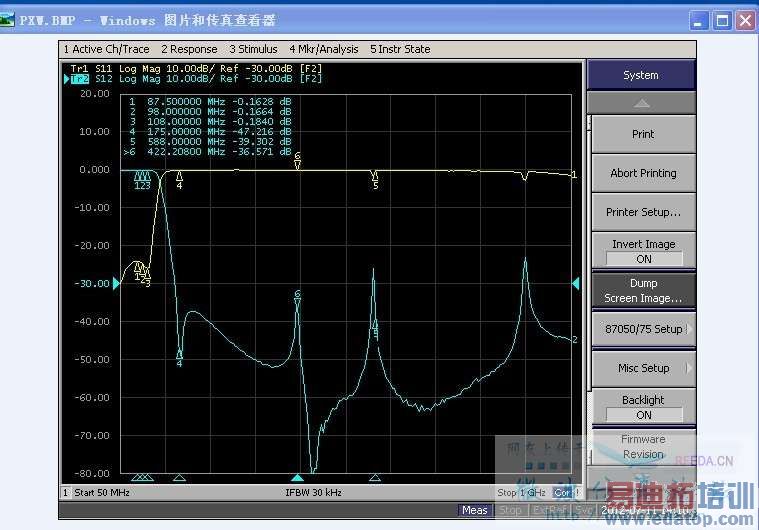The image size is (759, 530).
Task: Open the Stimulus menu
Action: 253,49
